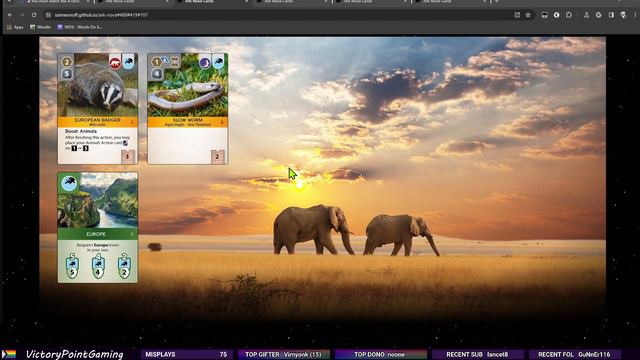Click the site info icon beside the URL
640x360 pixels.
[x=48, y=15]
